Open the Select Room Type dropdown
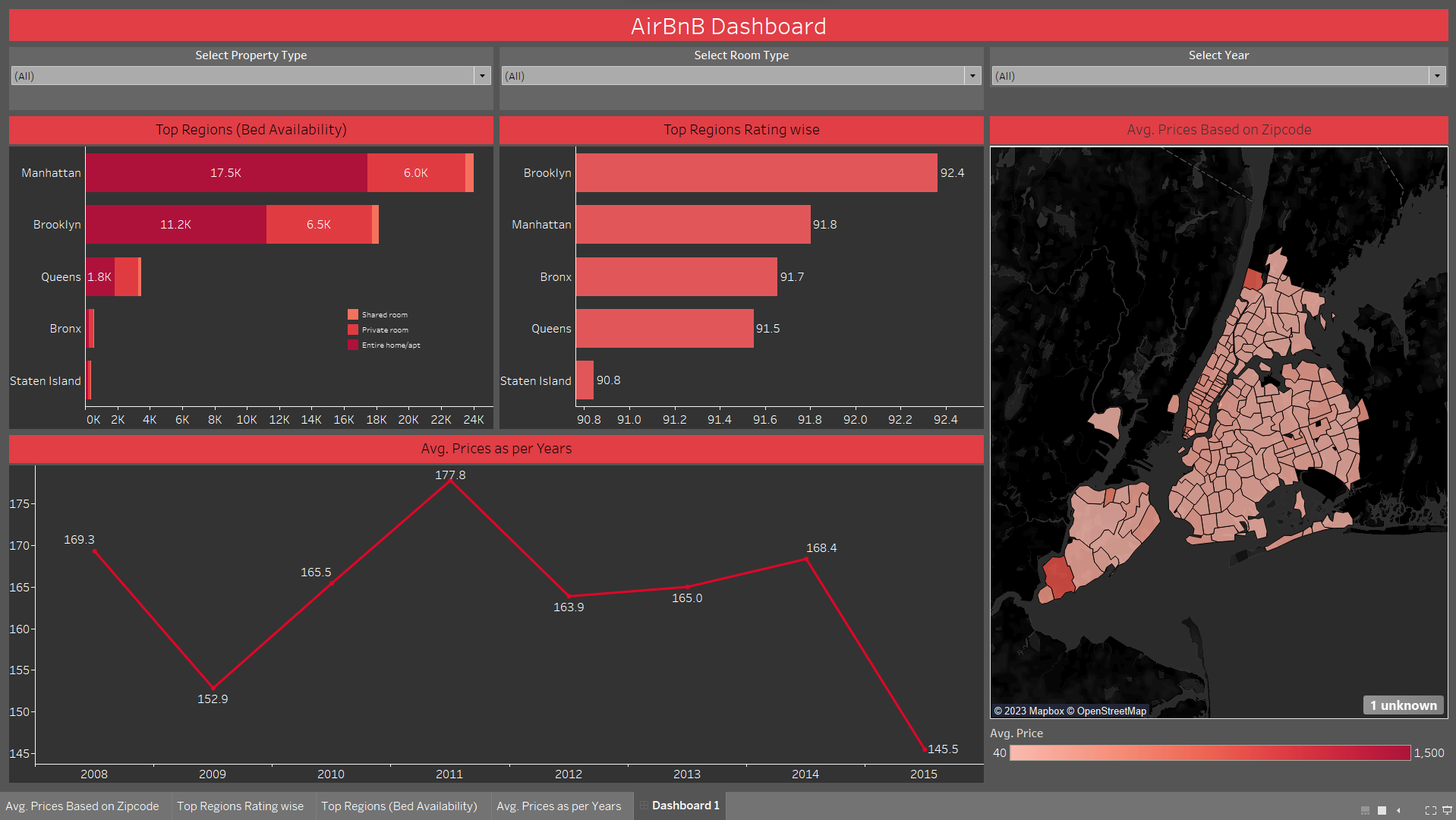Viewport: 1456px width, 820px height. click(972, 75)
